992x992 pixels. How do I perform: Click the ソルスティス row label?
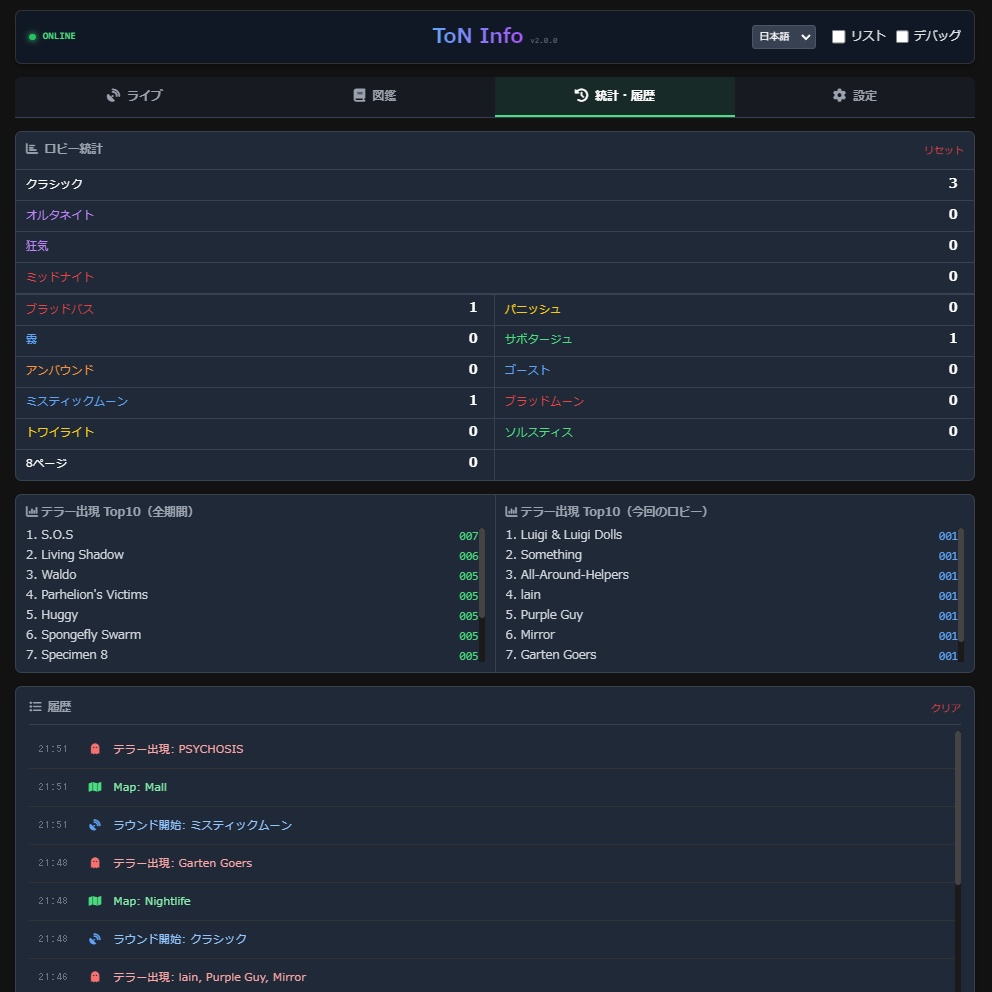pyautogui.click(x=538, y=432)
